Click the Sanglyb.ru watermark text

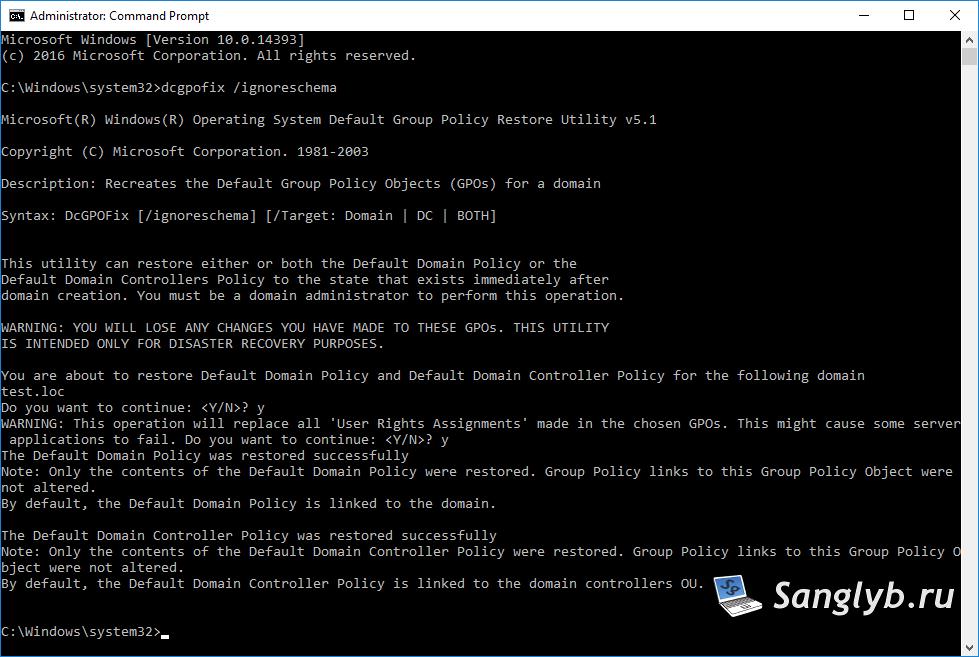point(863,596)
